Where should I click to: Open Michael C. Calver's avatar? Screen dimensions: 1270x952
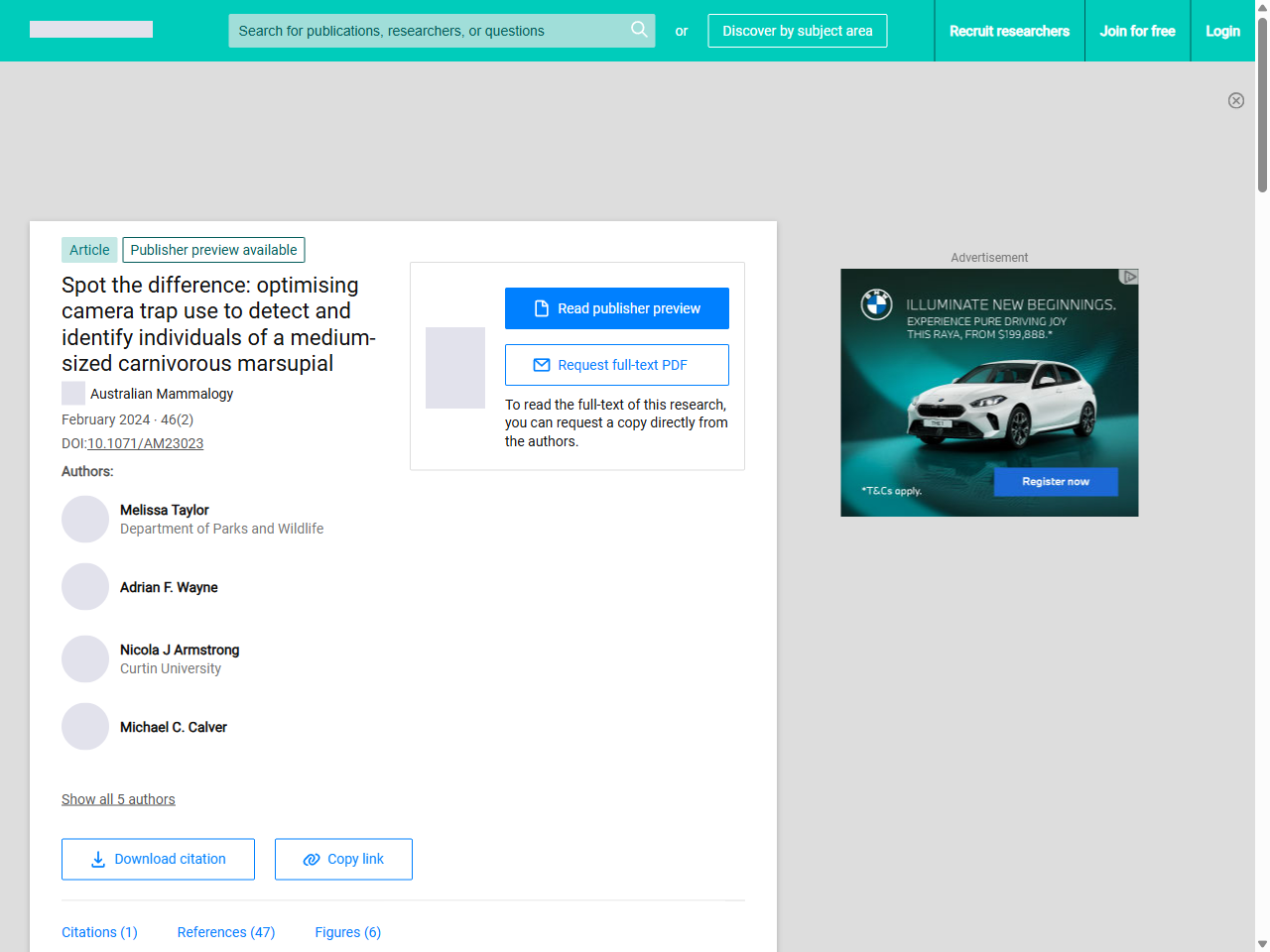point(85,727)
